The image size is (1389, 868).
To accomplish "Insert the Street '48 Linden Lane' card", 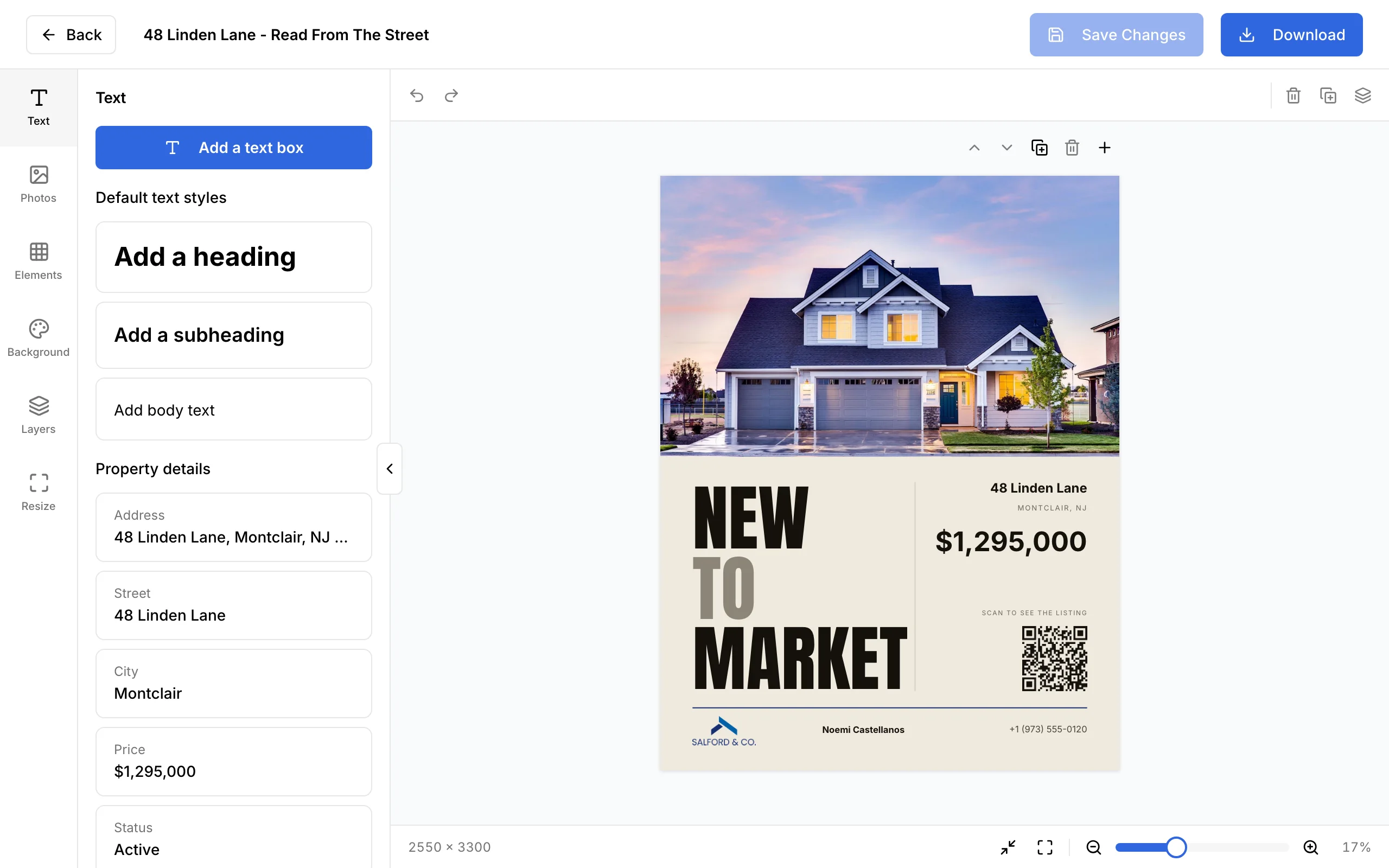I will 234,605.
